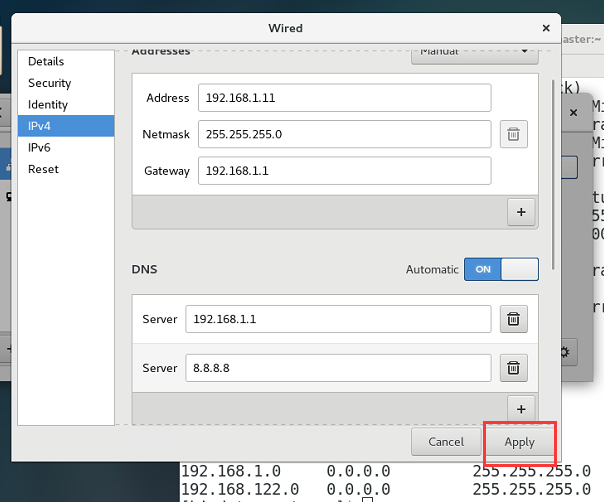Click the 8.8.8.8 DNS Server field
The image size is (604, 502).
338,368
